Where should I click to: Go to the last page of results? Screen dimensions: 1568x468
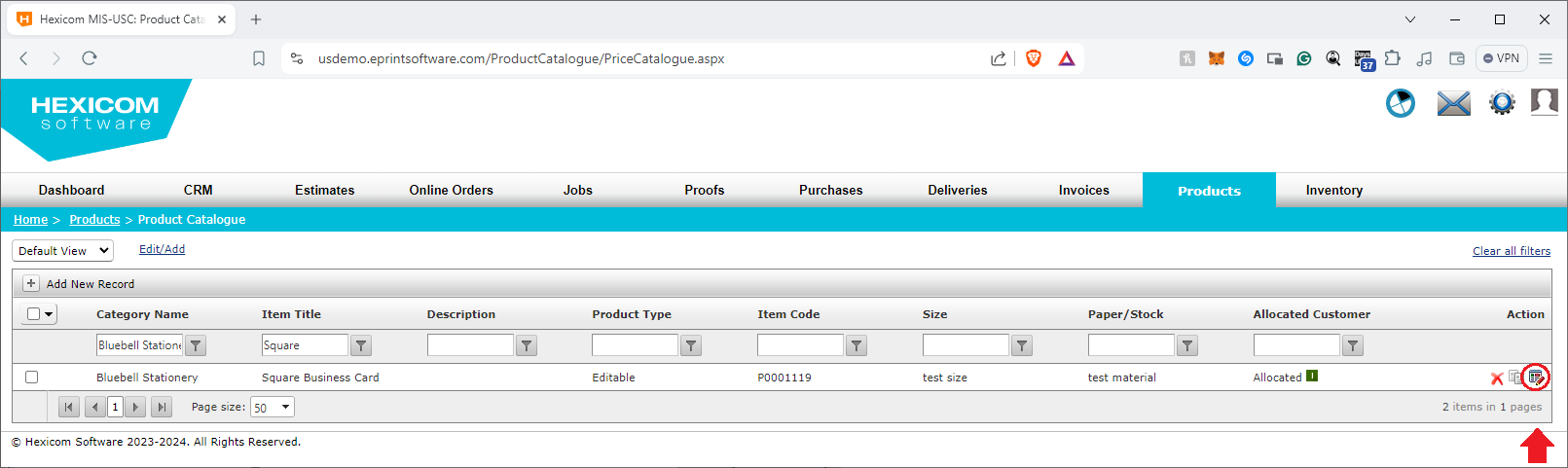[x=163, y=408]
